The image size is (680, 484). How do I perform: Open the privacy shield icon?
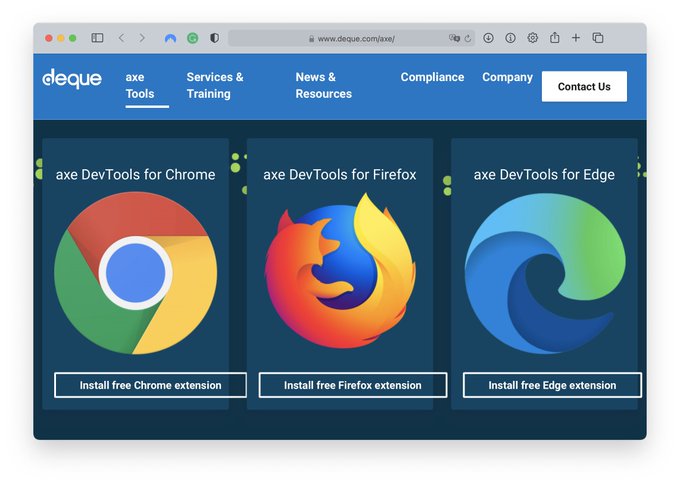point(214,38)
